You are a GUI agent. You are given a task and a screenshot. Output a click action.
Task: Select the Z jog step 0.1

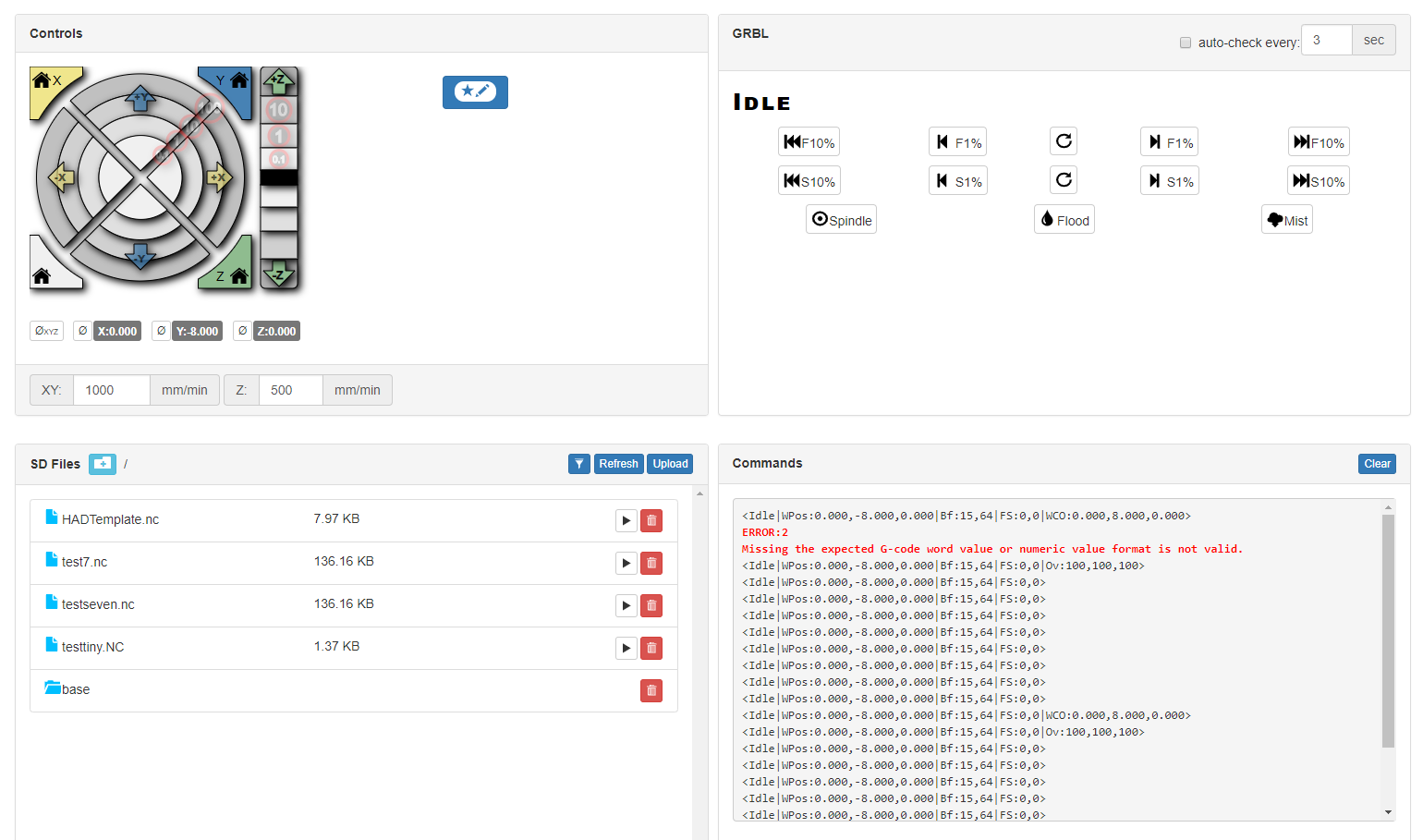point(278,159)
